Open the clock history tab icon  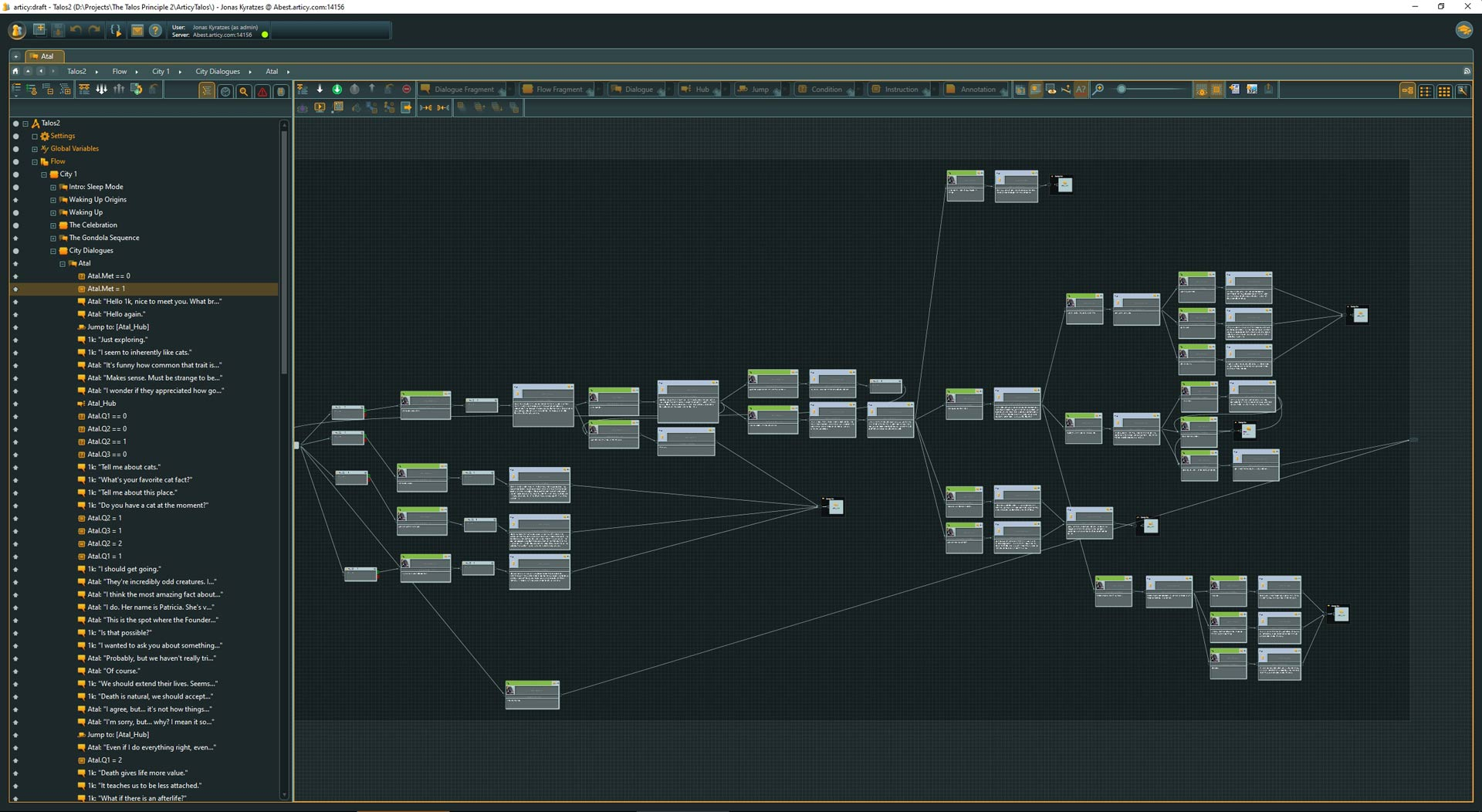click(x=225, y=91)
